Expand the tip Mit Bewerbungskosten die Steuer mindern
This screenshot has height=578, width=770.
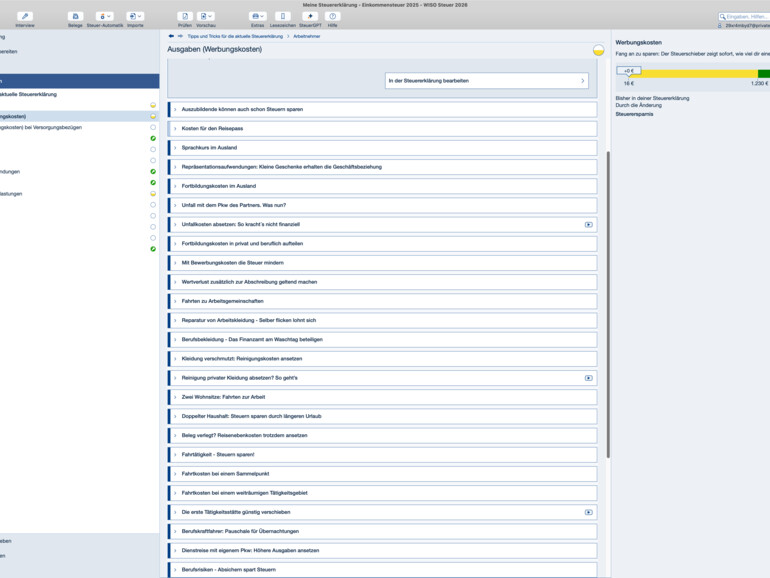coord(383,263)
